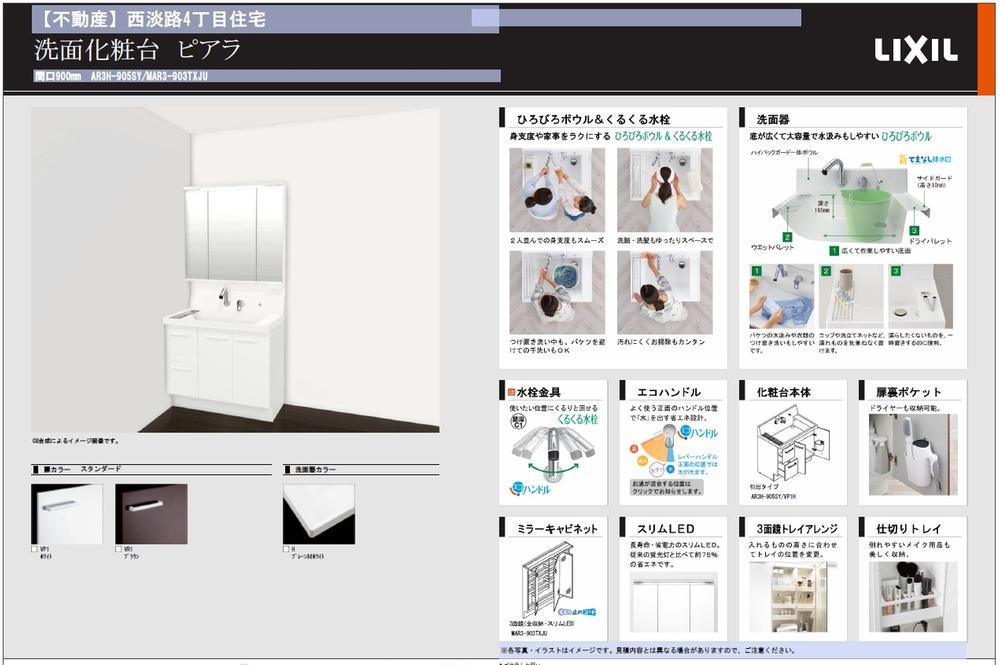Click the 洗面器 section heading
1000x665 pixels.
(x=773, y=119)
